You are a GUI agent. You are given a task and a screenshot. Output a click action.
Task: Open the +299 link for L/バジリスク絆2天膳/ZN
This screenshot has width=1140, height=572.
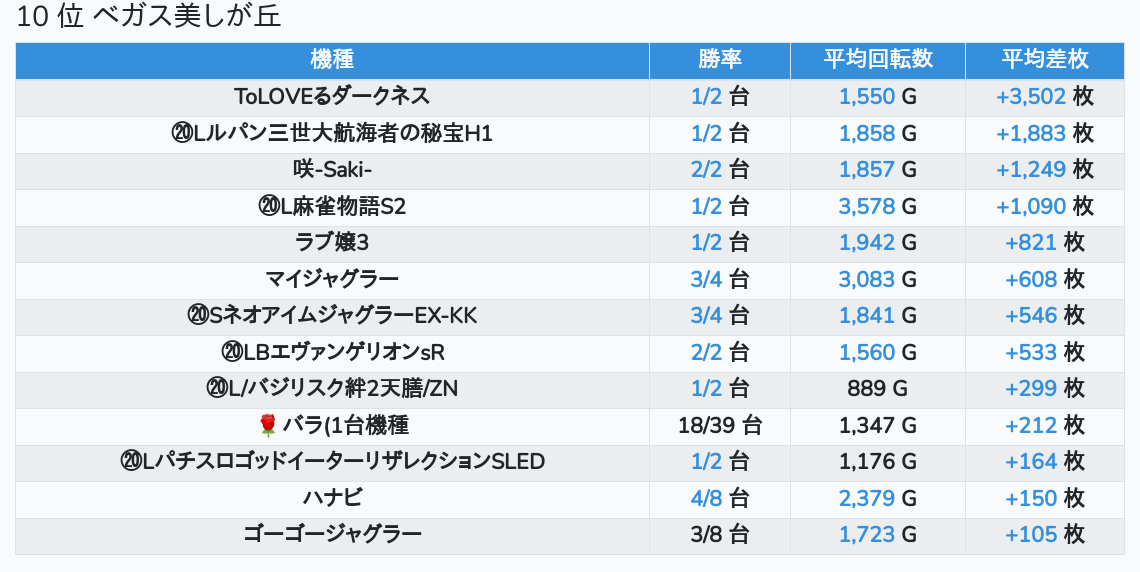[1031, 389]
